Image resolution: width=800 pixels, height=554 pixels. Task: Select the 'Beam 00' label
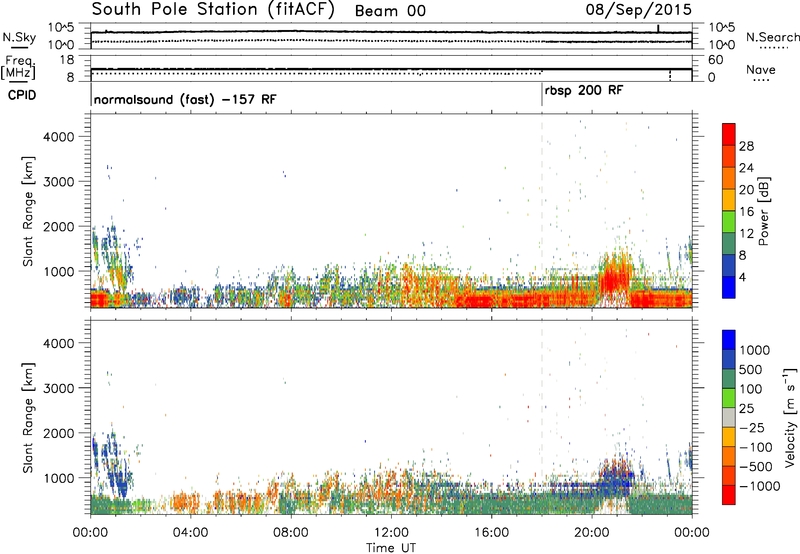click(390, 11)
